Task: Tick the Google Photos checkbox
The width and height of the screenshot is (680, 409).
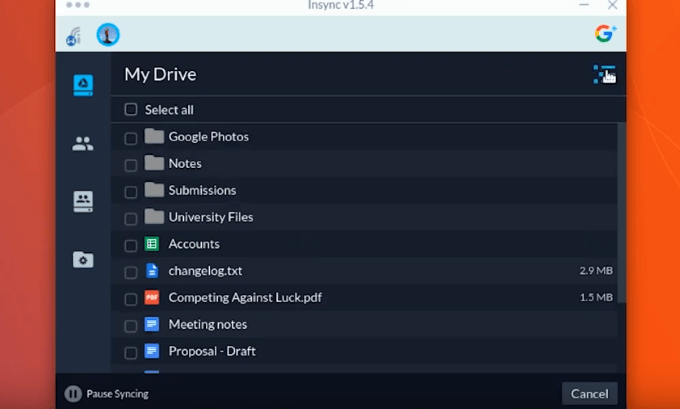Action: coord(131,138)
